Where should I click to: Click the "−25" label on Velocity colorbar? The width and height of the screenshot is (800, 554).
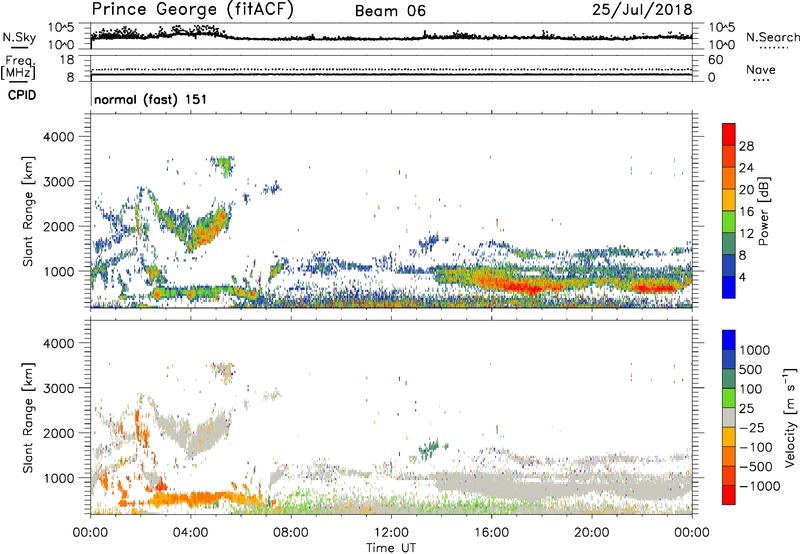(752, 428)
